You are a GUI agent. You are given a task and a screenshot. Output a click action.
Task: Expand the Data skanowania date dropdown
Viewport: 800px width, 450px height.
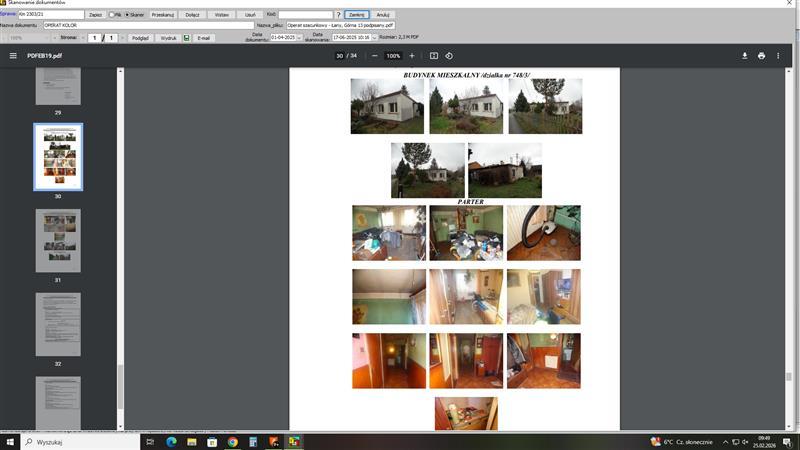[x=373, y=38]
